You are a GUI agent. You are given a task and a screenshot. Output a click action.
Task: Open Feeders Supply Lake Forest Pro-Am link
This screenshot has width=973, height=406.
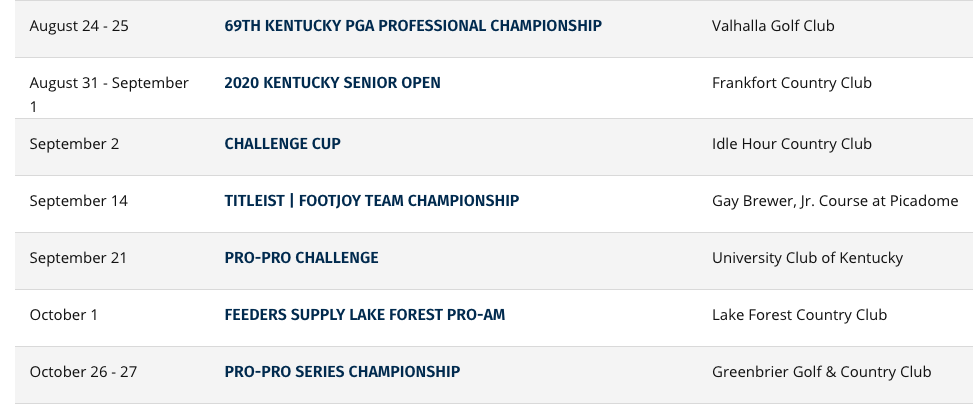[x=364, y=315]
